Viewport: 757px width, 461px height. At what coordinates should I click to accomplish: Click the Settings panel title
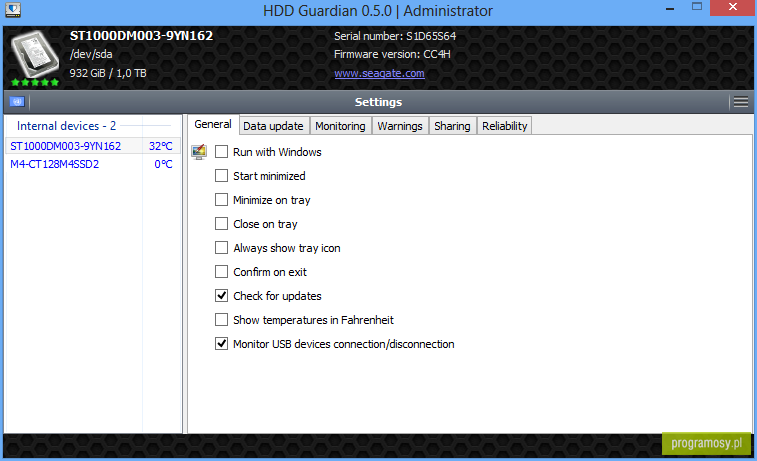[378, 102]
